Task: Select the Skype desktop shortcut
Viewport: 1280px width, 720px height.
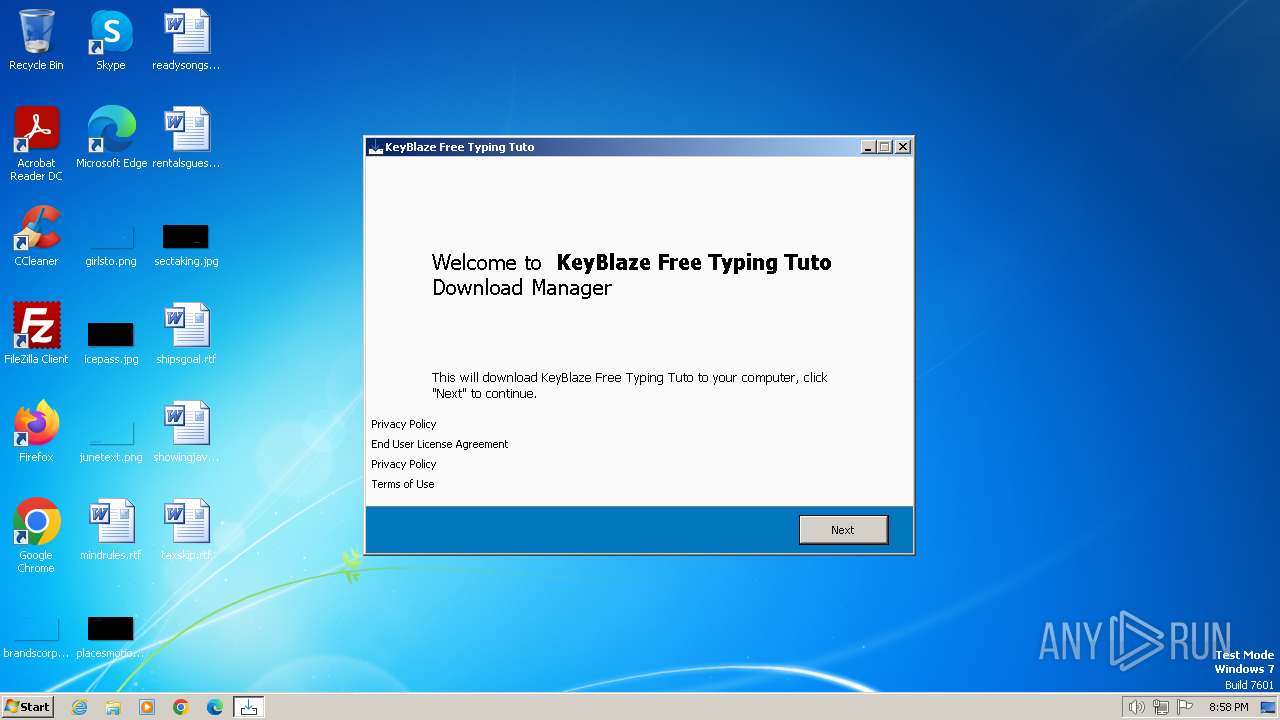Action: [111, 40]
